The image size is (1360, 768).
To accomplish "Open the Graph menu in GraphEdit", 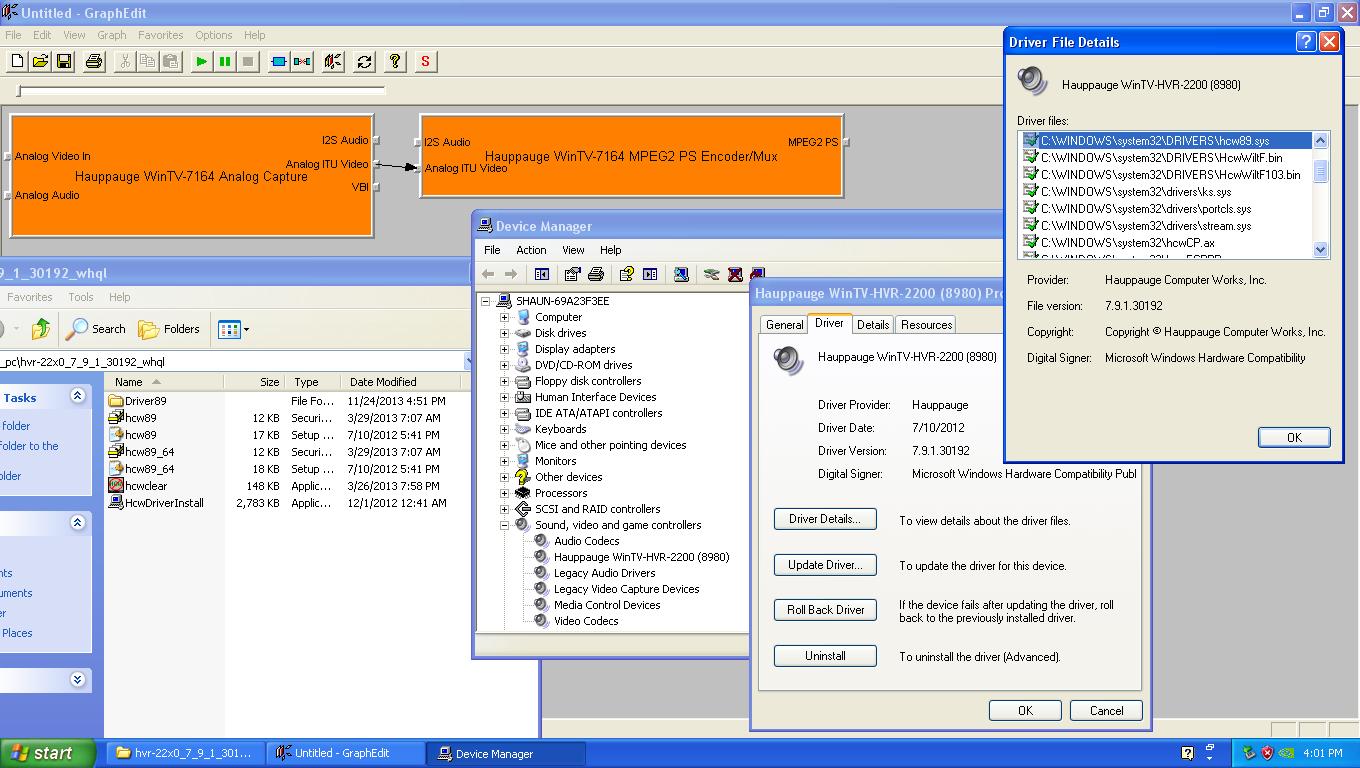I will pyautogui.click(x=111, y=35).
